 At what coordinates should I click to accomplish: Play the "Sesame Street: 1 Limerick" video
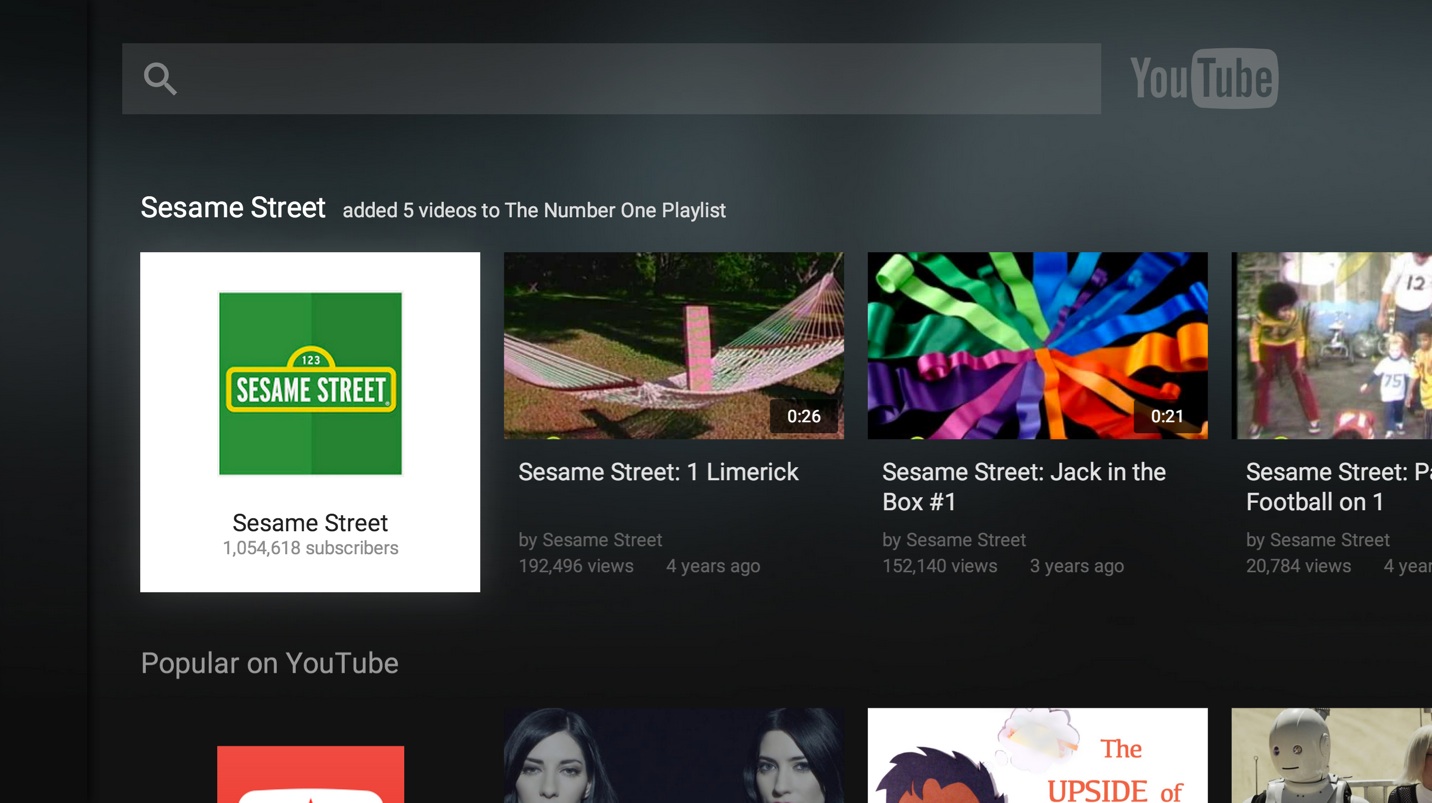673,345
